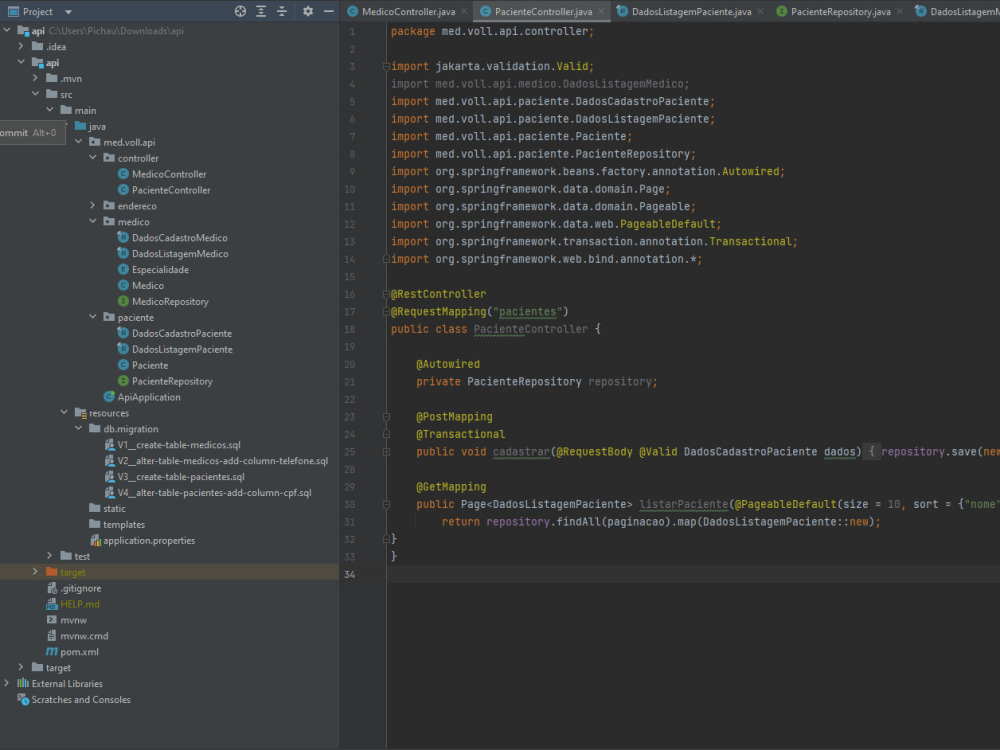Click the fold marker at @PostMapping line
This screenshot has height=750, width=1000.
386,416
